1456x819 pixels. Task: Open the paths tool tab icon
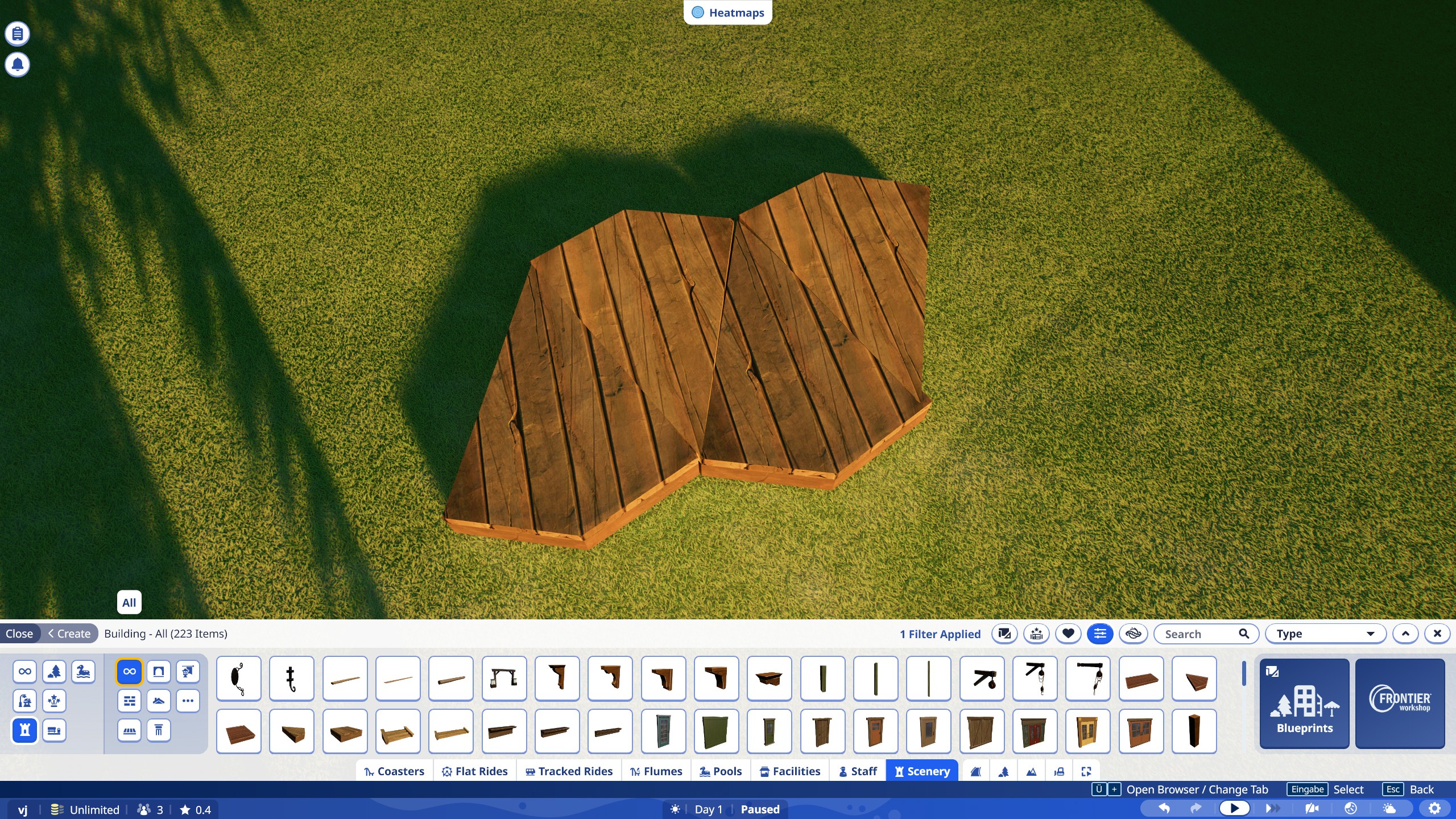[976, 772]
